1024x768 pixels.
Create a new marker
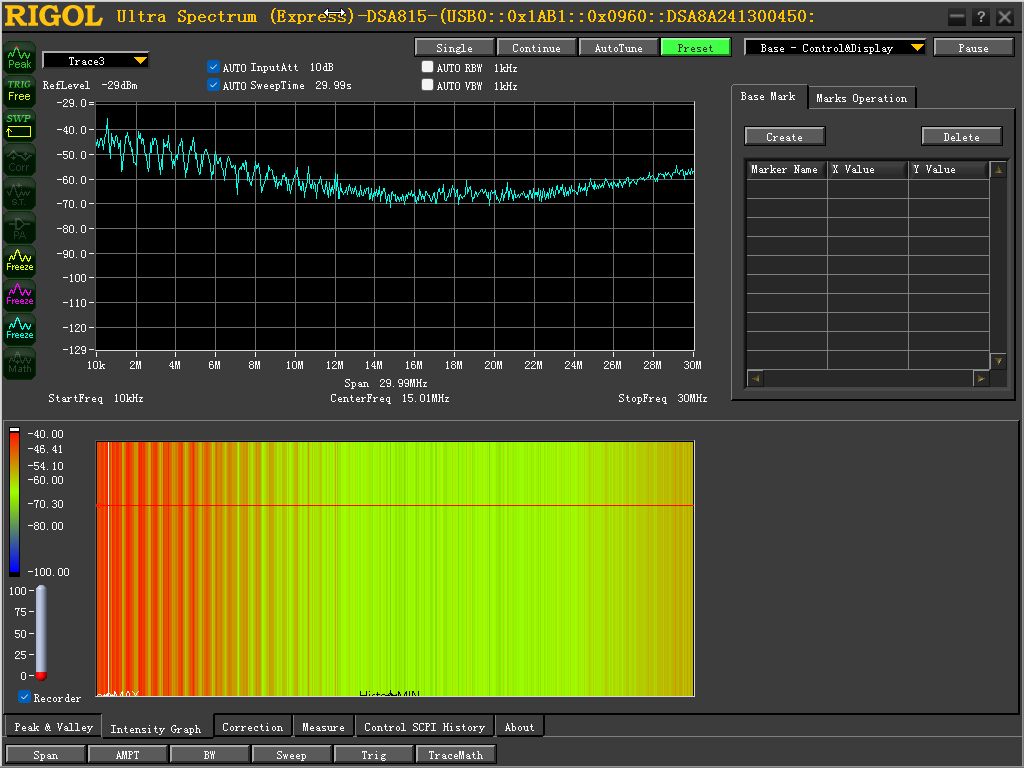tap(784, 136)
